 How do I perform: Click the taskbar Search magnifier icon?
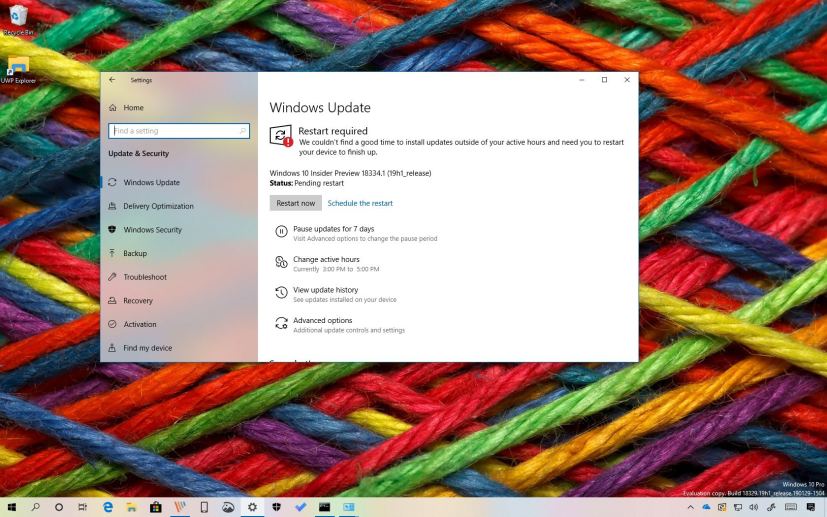(35, 507)
